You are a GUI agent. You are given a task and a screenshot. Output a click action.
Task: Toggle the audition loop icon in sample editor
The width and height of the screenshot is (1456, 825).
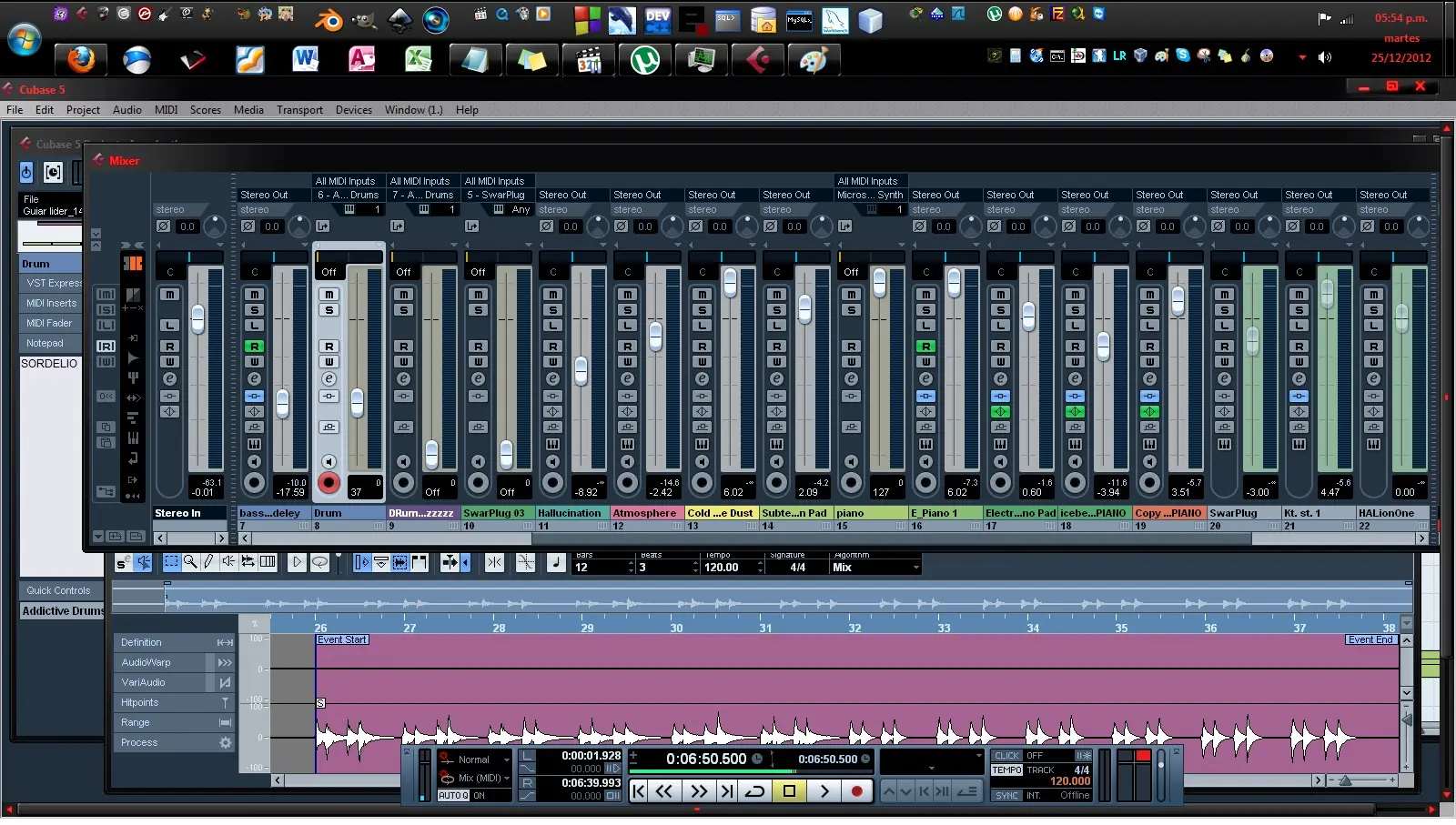(x=319, y=562)
